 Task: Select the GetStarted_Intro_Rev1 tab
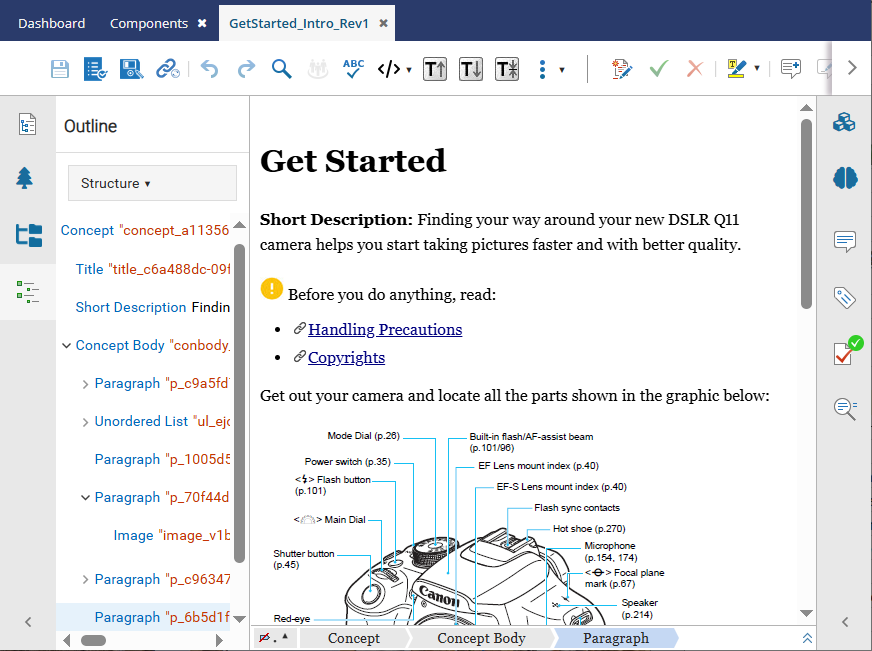pos(299,23)
